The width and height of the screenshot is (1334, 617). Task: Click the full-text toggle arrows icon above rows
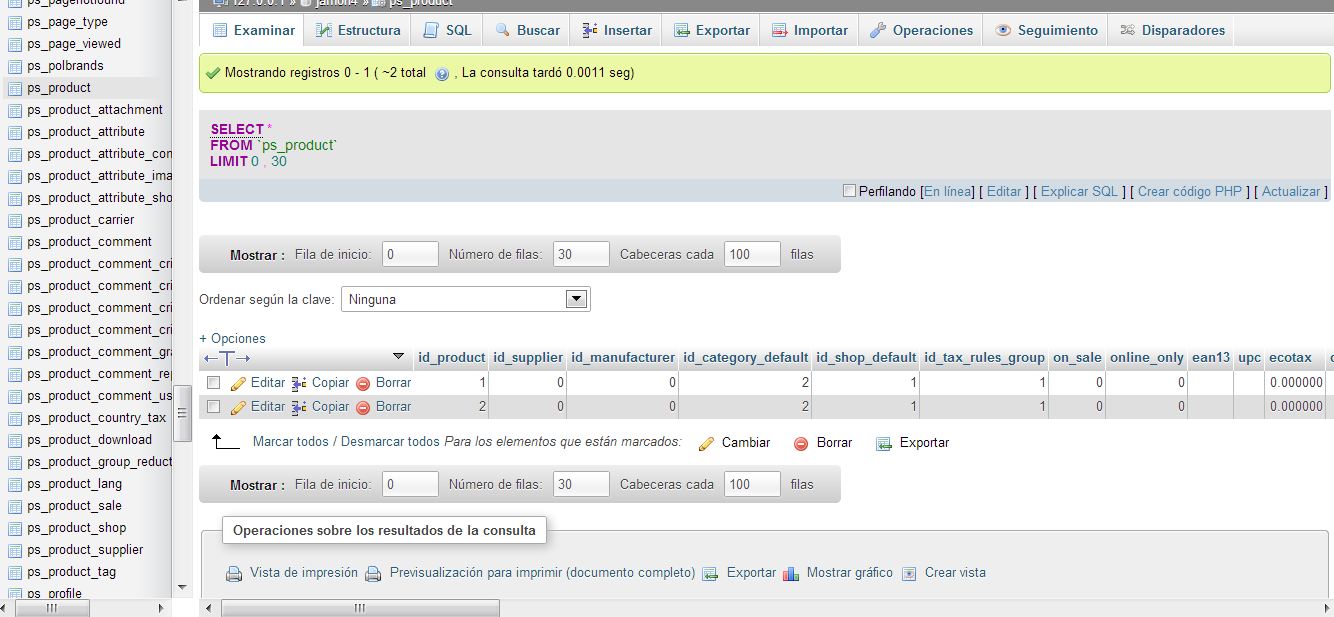[x=226, y=358]
